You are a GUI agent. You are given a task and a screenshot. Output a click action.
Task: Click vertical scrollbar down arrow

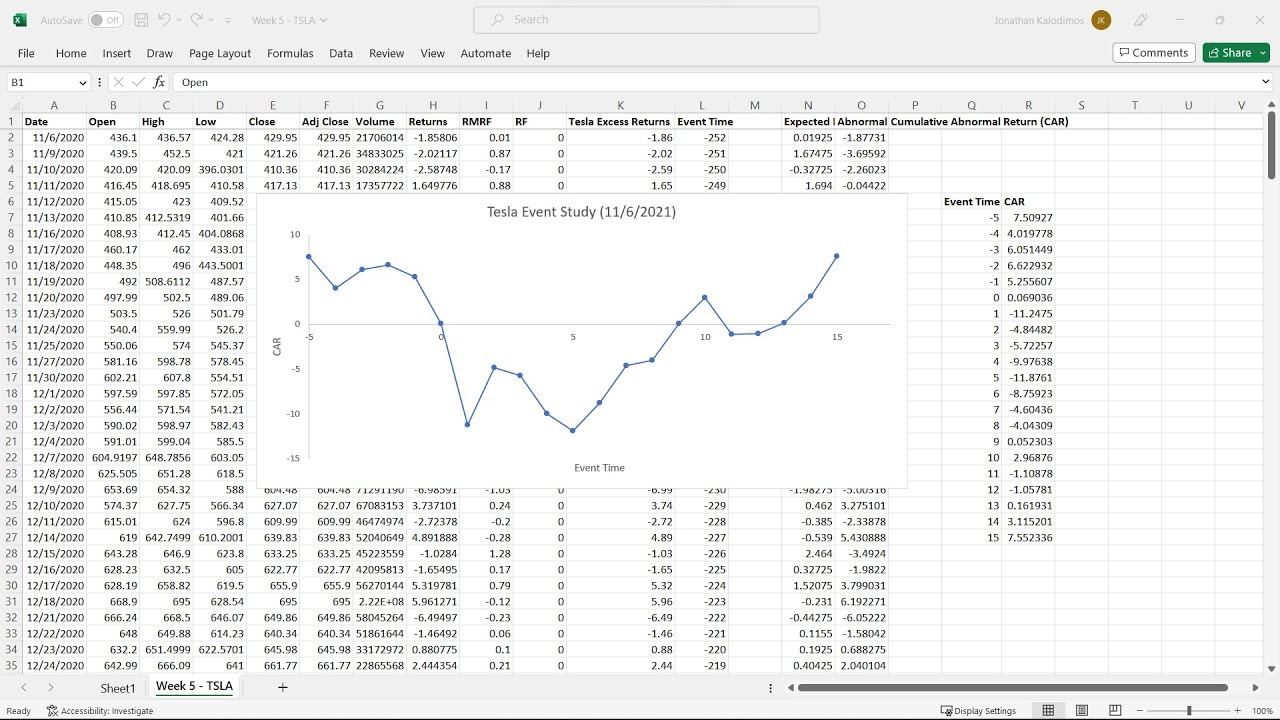(x=1272, y=669)
